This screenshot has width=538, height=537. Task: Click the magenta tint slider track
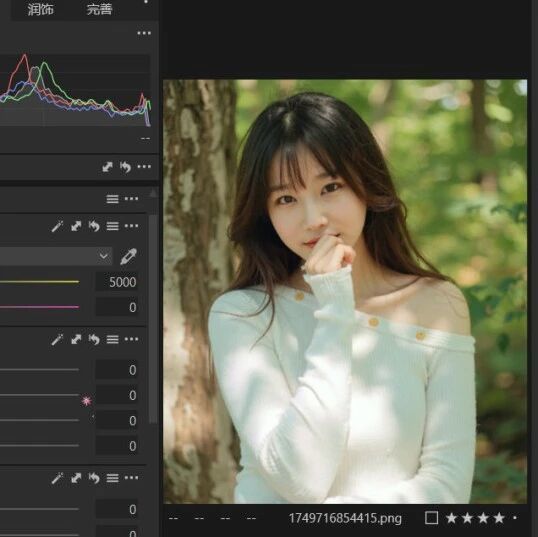click(x=39, y=307)
